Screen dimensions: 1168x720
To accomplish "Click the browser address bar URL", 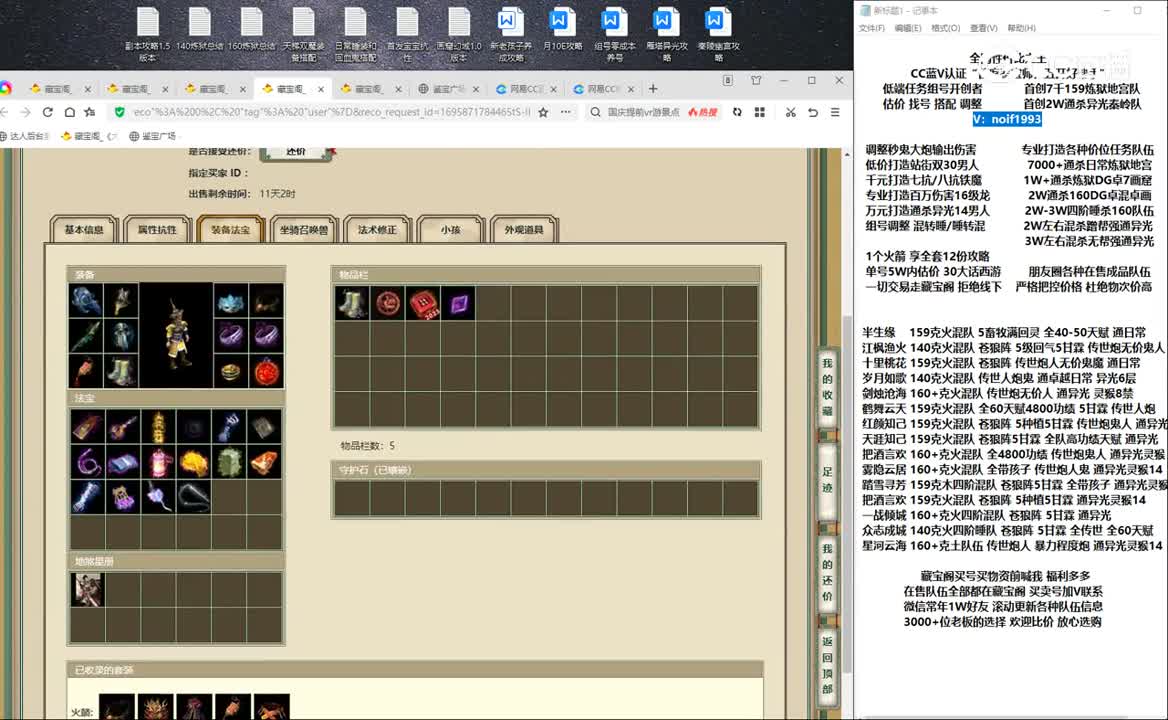I will [x=331, y=112].
